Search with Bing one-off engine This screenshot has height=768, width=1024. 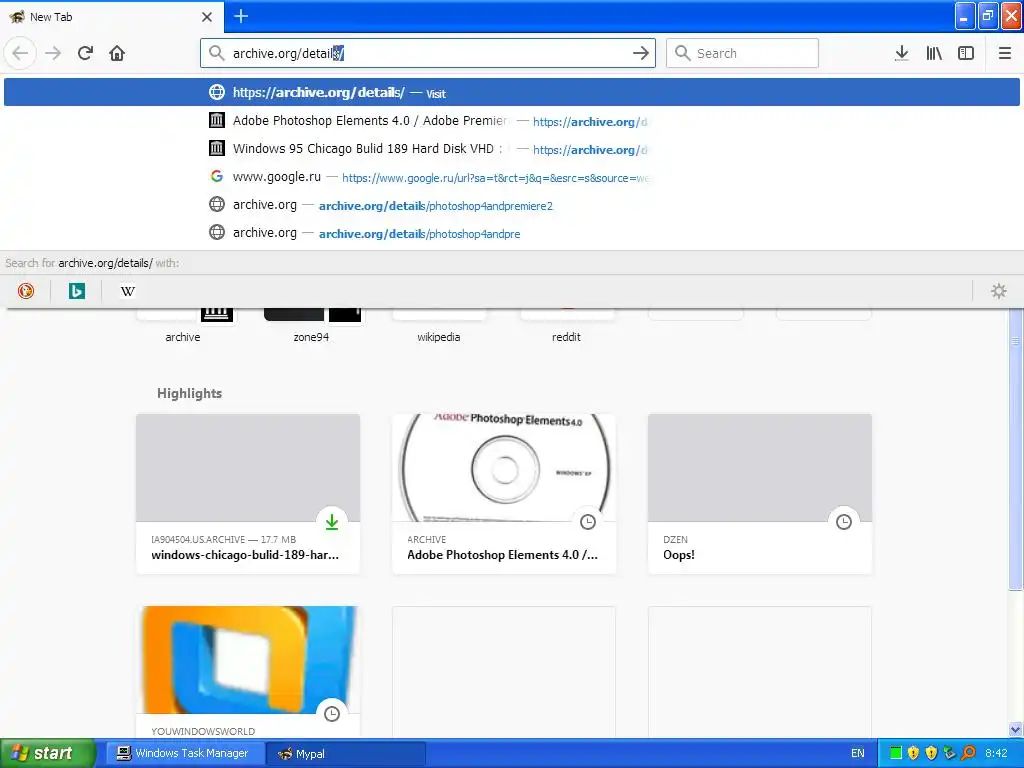[76, 291]
